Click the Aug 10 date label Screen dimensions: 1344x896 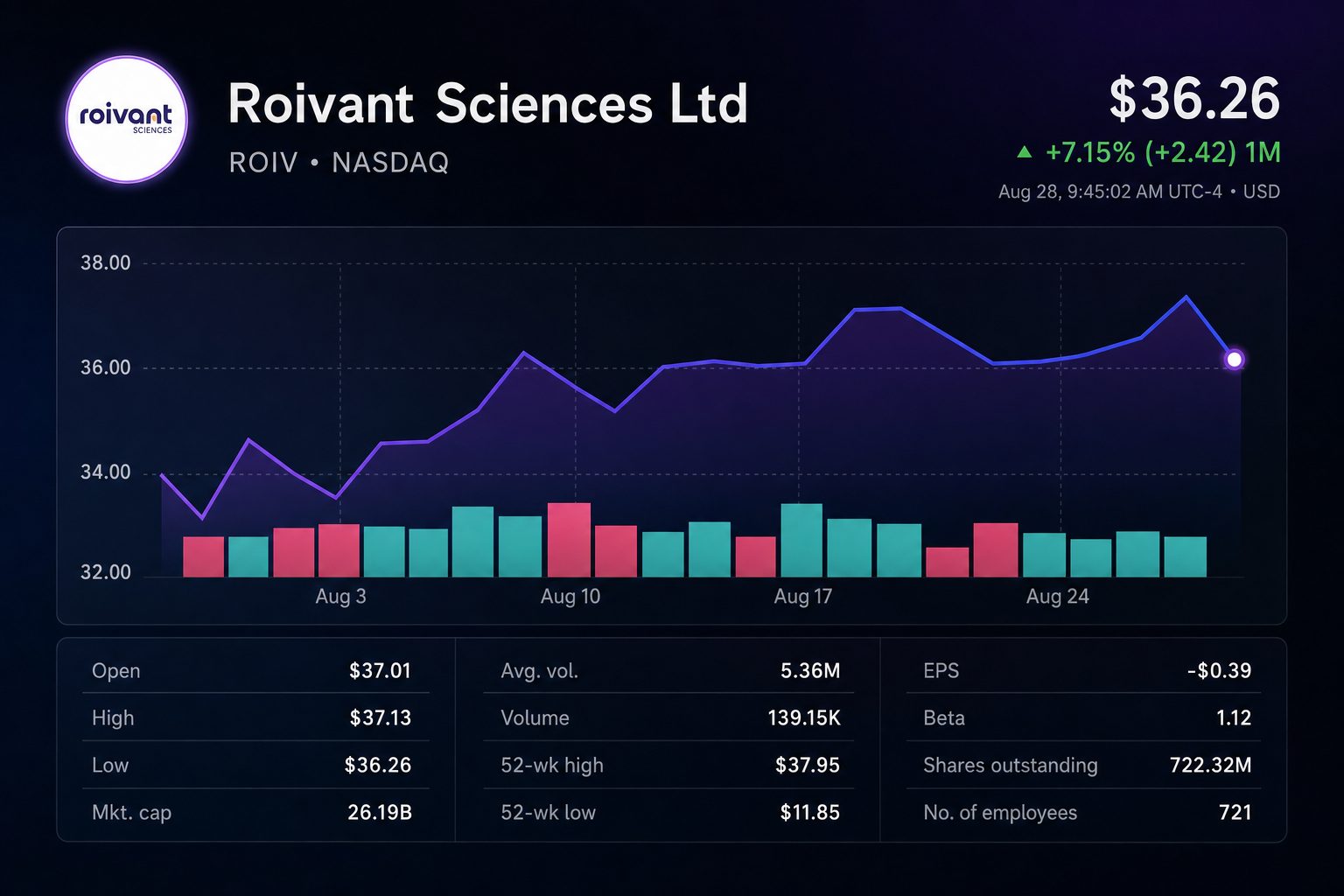click(570, 597)
